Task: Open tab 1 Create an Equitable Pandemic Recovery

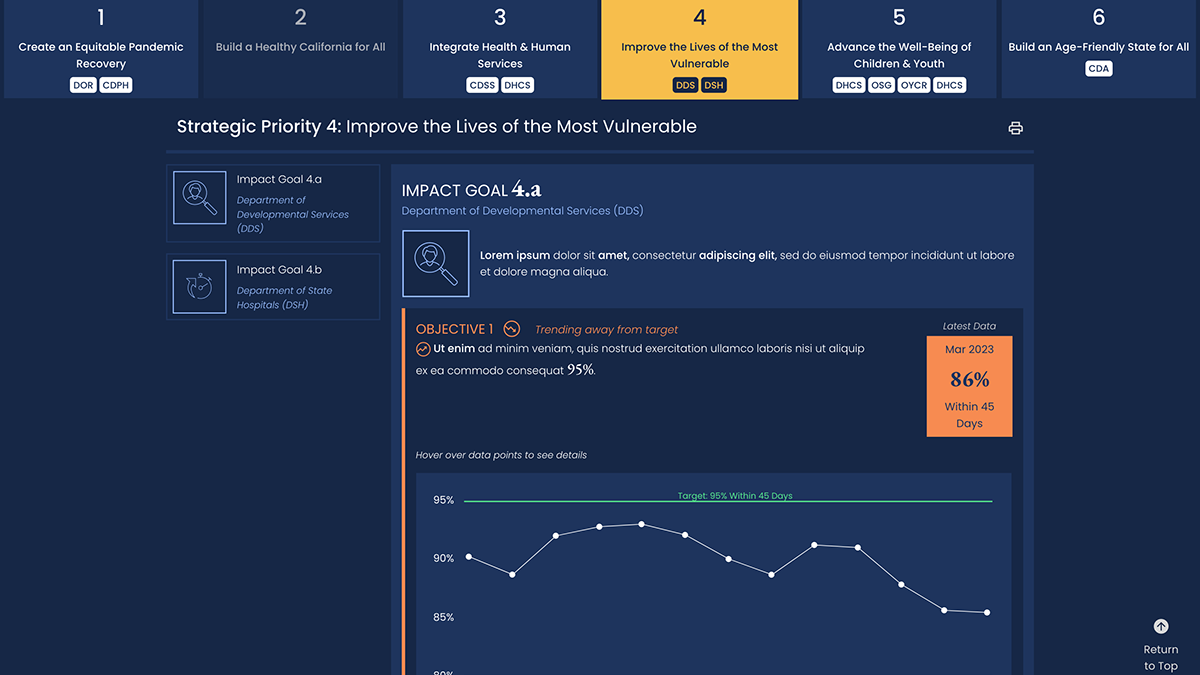Action: [100, 49]
